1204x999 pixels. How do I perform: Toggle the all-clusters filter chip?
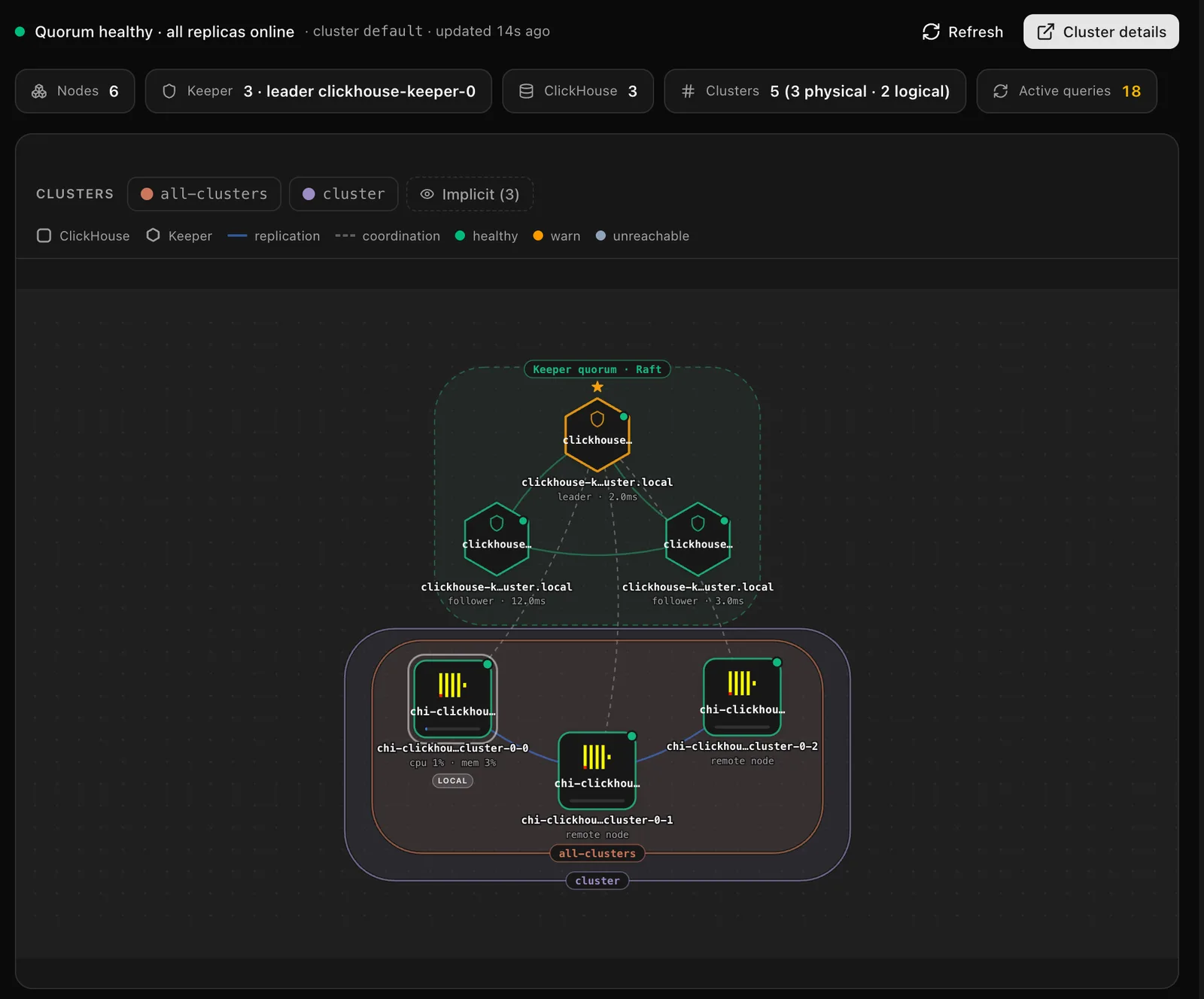click(x=204, y=194)
